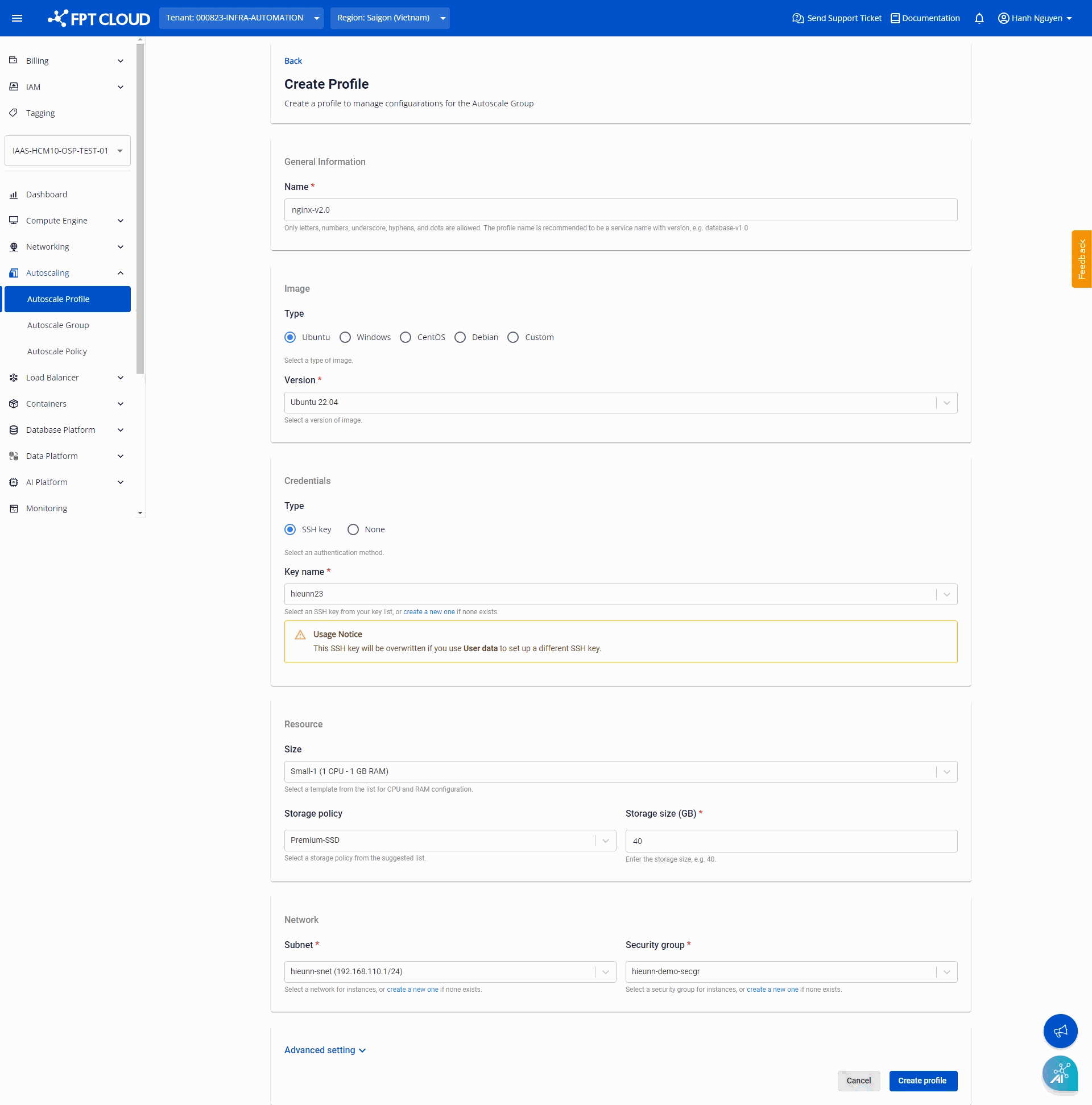Viewport: 1092px width, 1105px height.
Task: Open the notifications bell
Action: coord(979,18)
